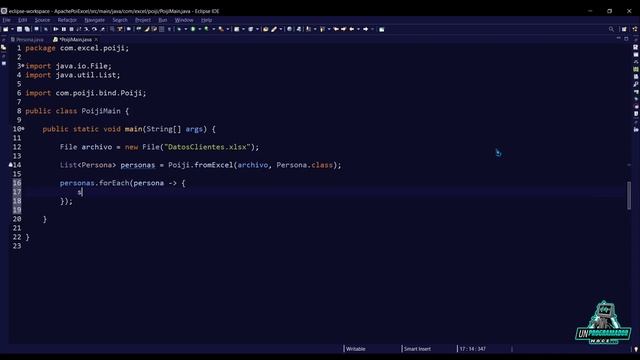Click the Suspend debug icon
640x360 pixels.
(64, 29)
